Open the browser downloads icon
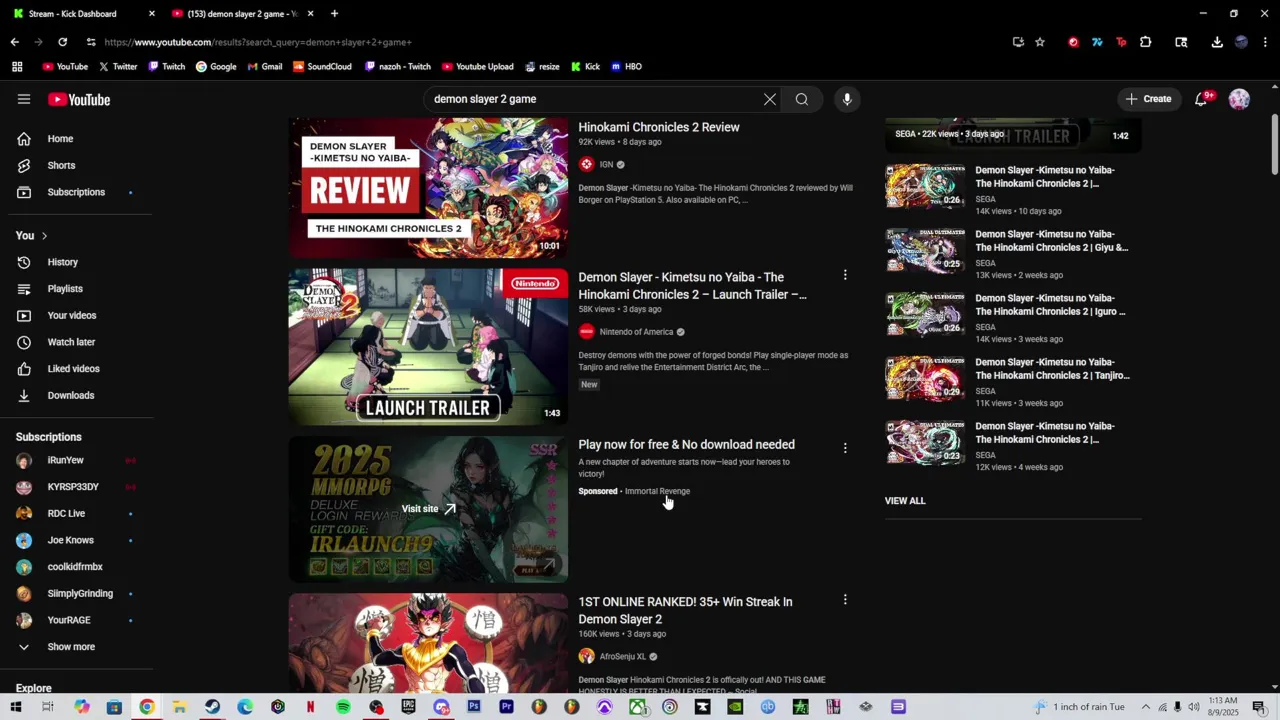1280x720 pixels. (x=1217, y=42)
